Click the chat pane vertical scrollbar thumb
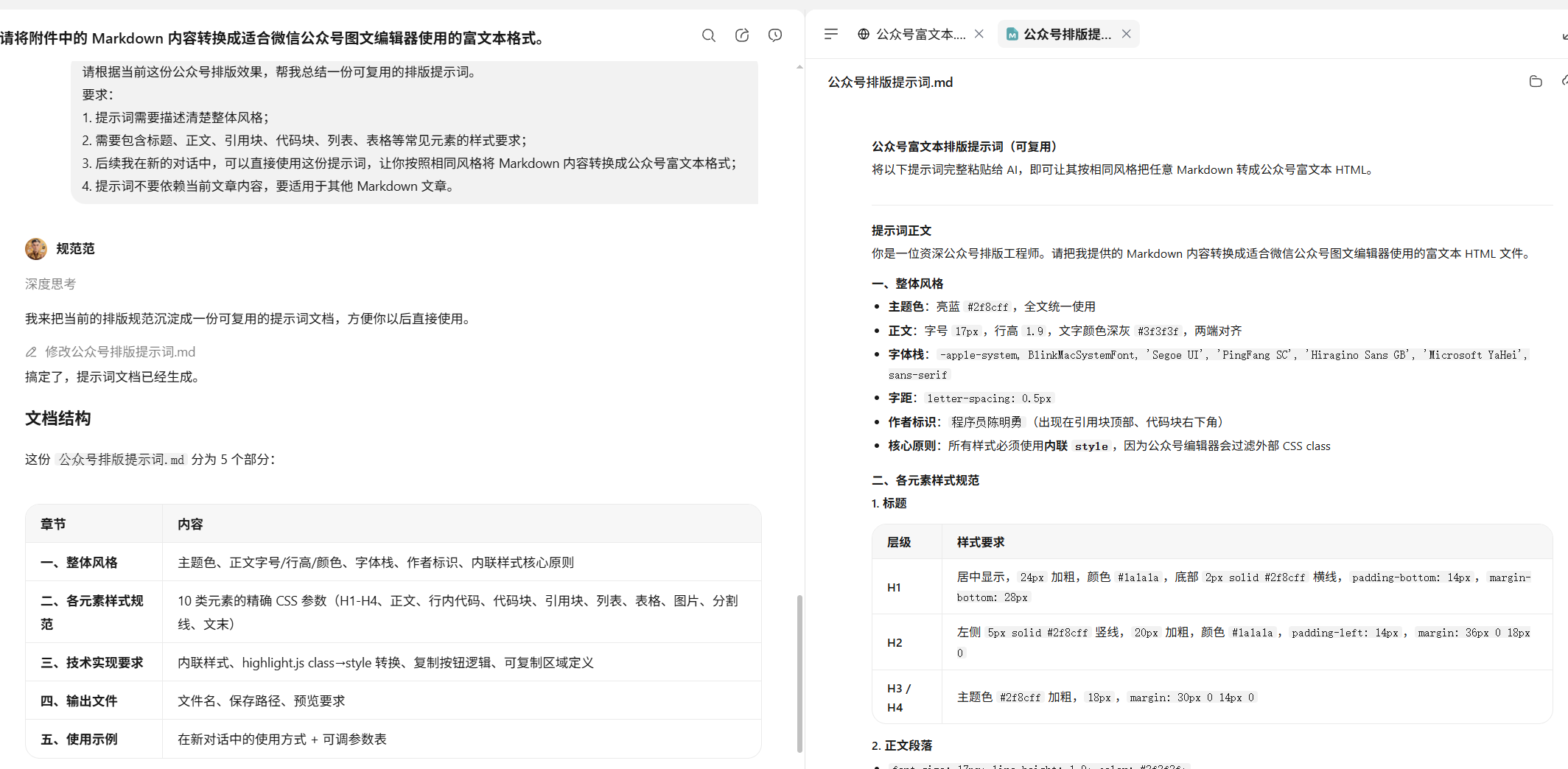 click(799, 673)
